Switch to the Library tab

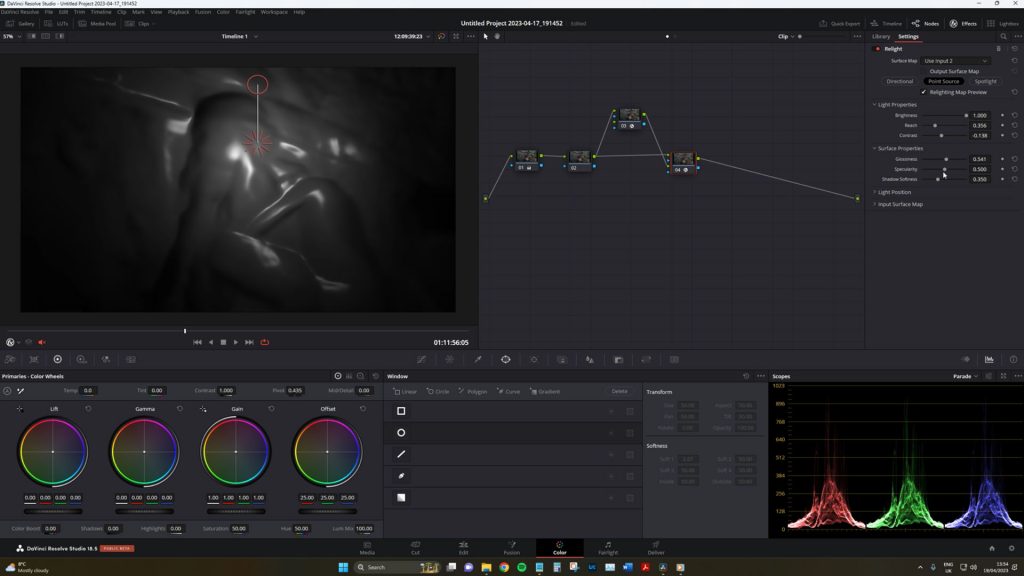click(881, 37)
